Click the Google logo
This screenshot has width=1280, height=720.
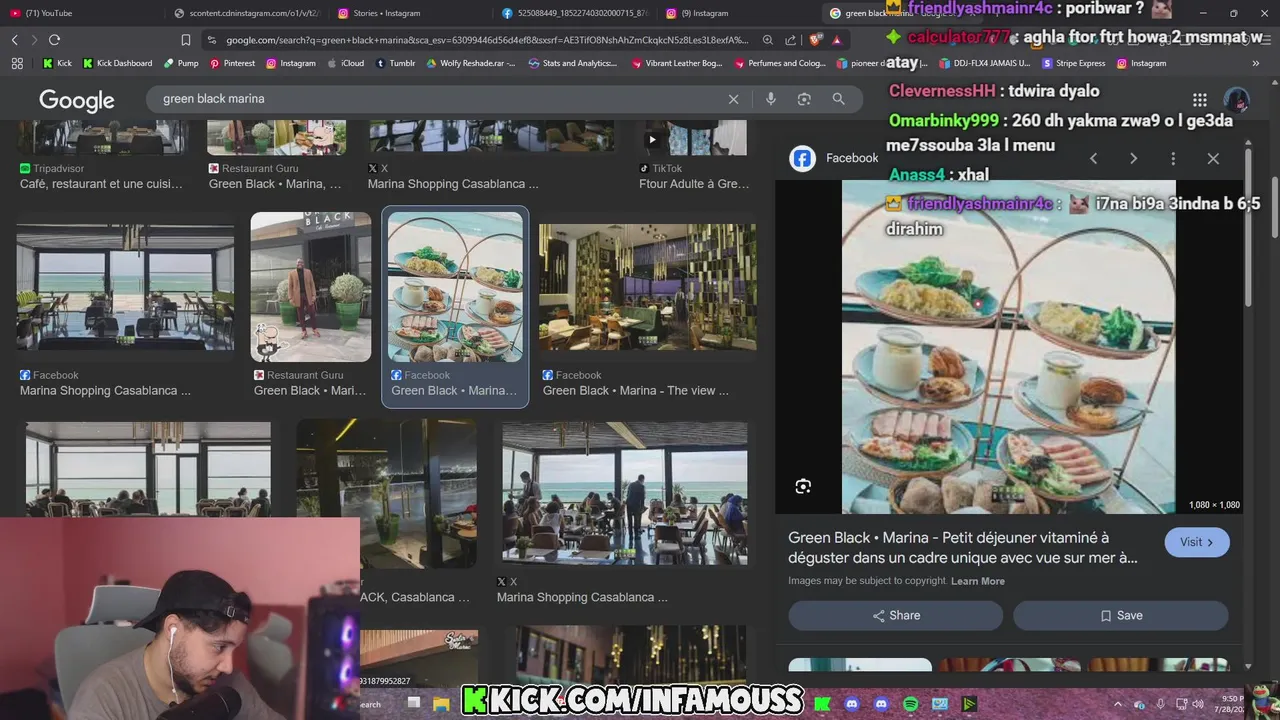pos(77,100)
